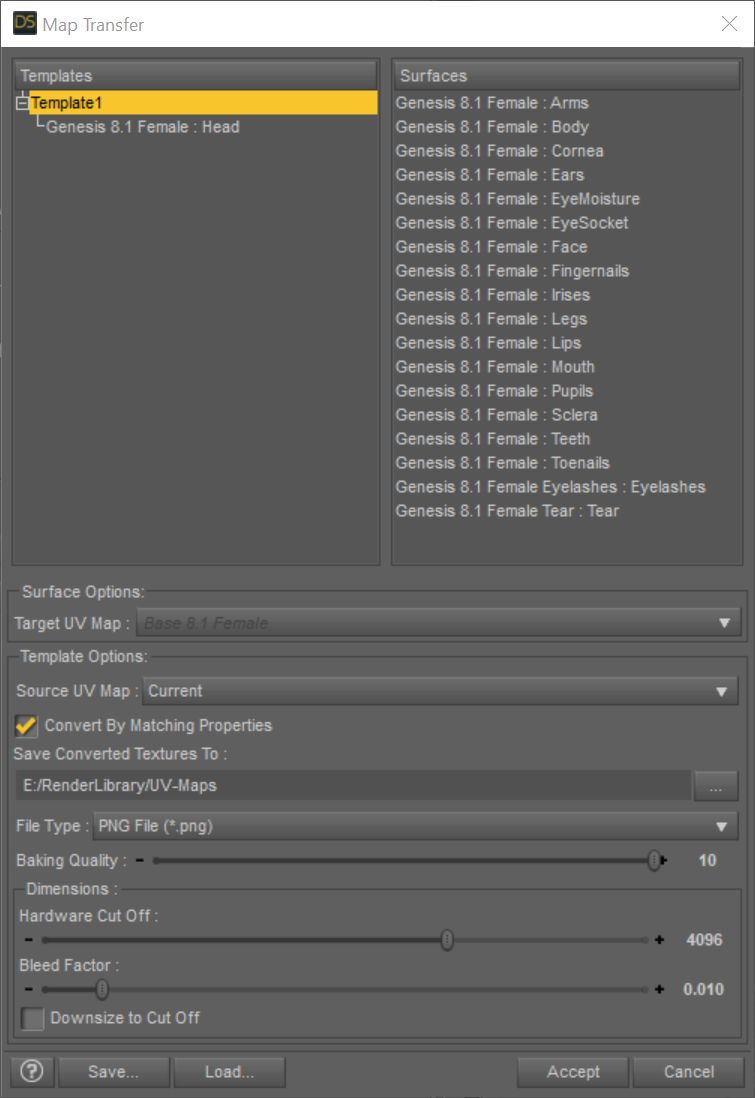This screenshot has width=755, height=1098.
Task: Select Genesis 8.1 Female Tear : Tear surface
Action: click(507, 510)
